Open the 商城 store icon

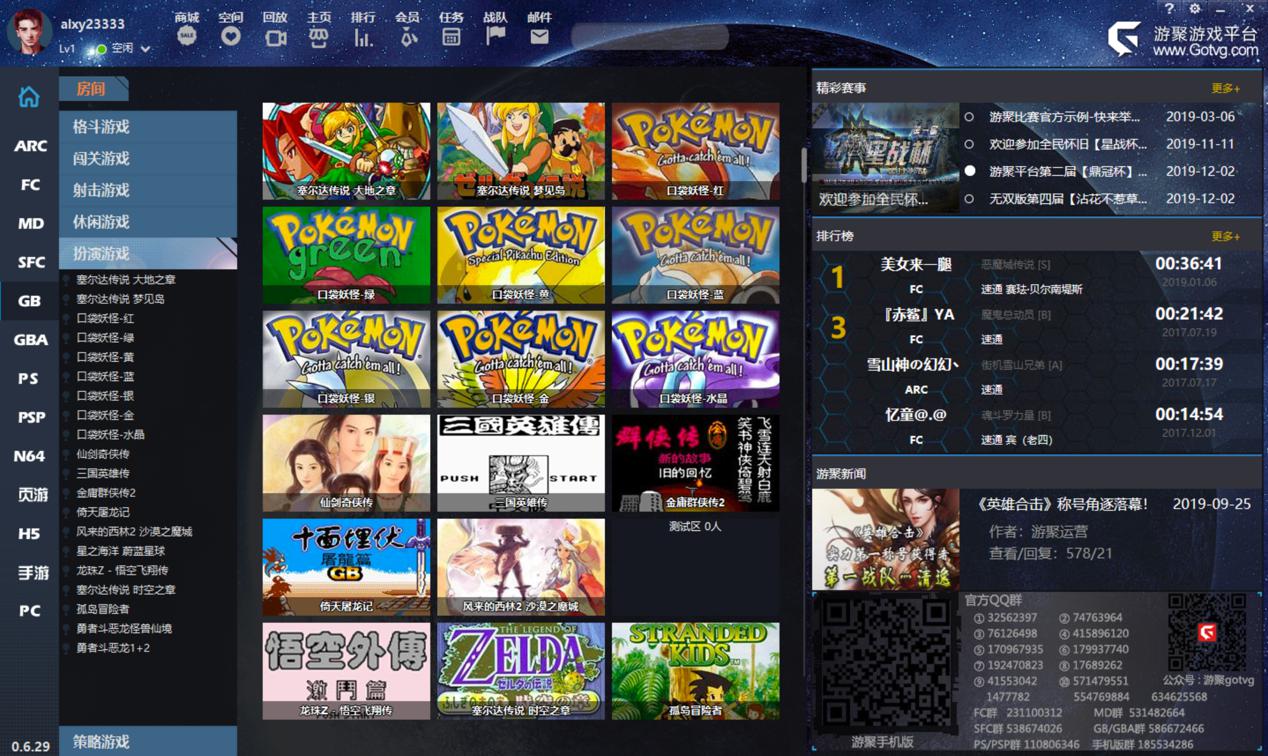click(186, 36)
